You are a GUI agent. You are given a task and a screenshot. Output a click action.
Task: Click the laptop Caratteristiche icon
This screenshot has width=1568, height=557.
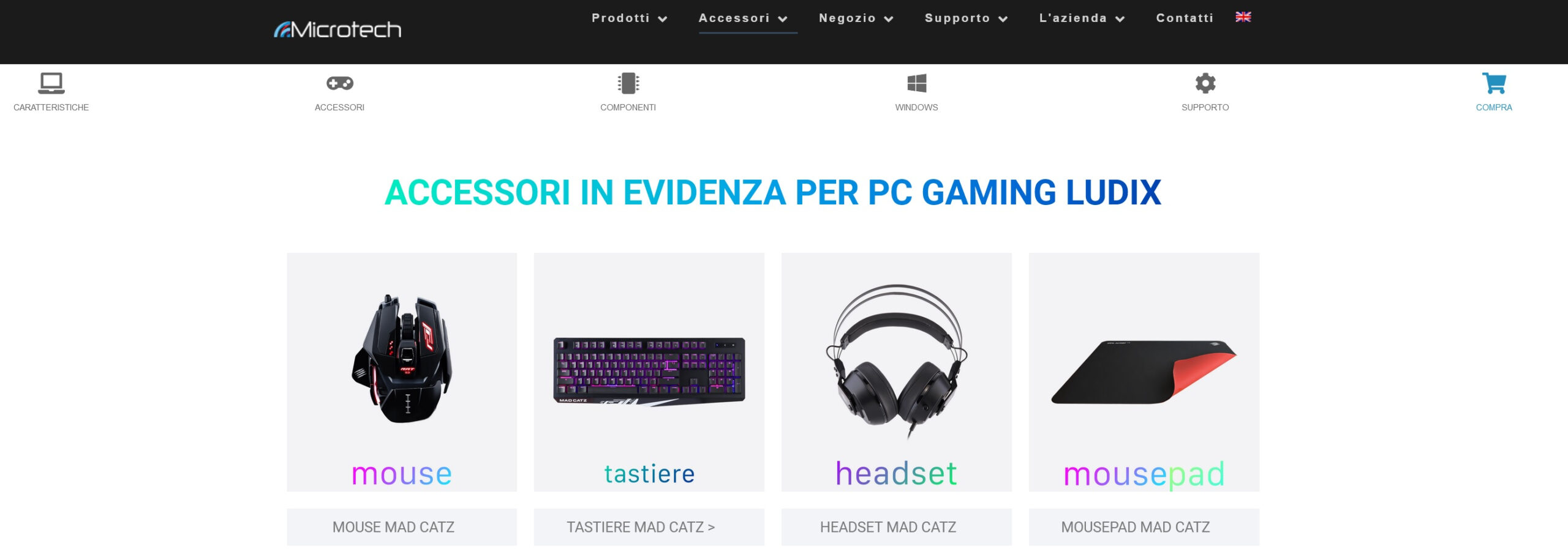pos(51,83)
